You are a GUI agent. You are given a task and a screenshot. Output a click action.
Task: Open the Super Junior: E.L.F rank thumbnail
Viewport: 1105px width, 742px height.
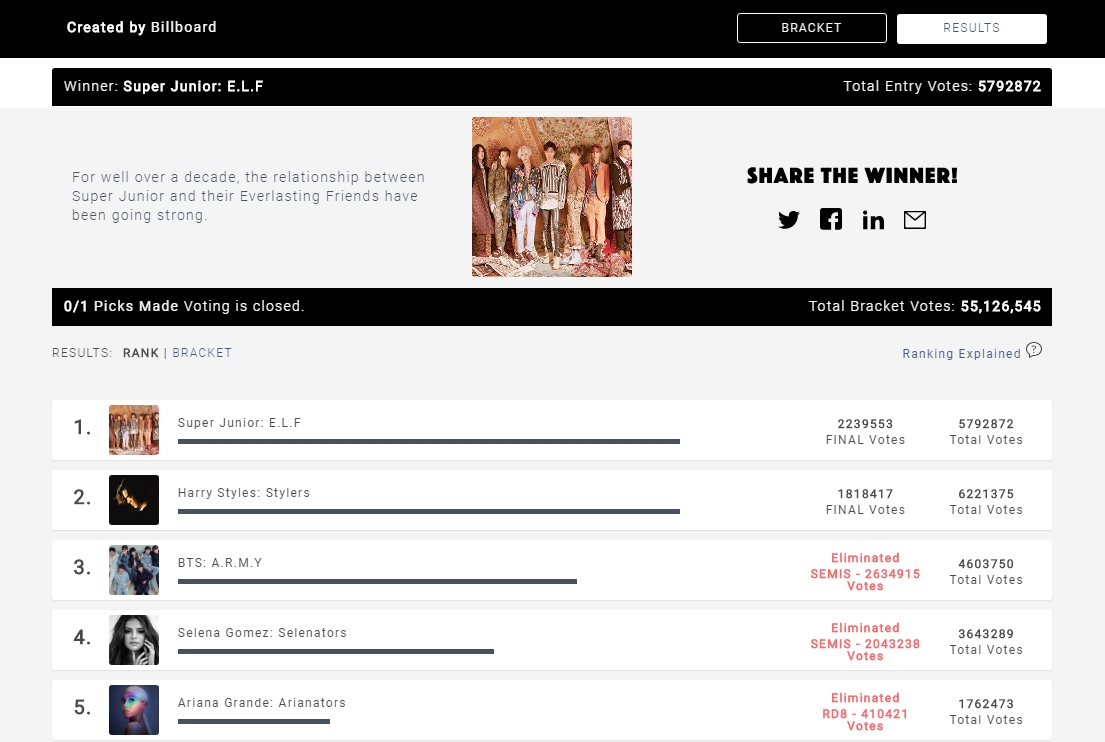(134, 430)
